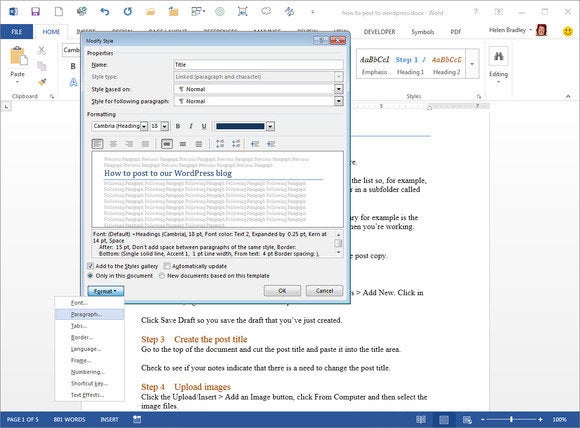
Task: Uncheck Add to the Styles gallery
Action: [90, 266]
